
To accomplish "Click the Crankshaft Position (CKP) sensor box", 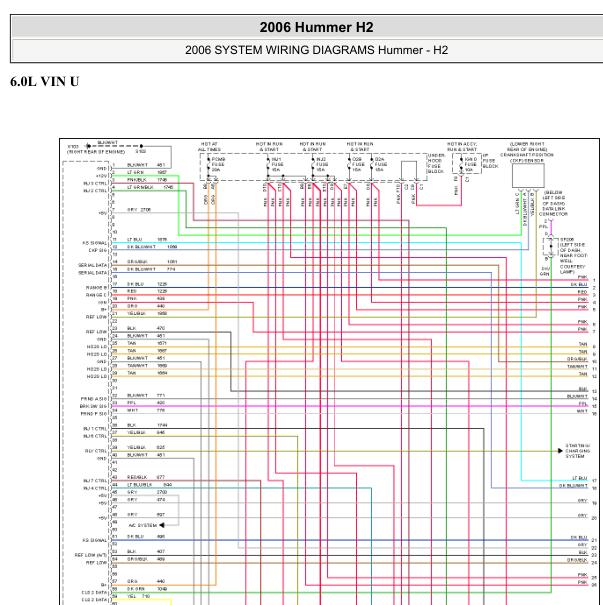I will tap(528, 176).
